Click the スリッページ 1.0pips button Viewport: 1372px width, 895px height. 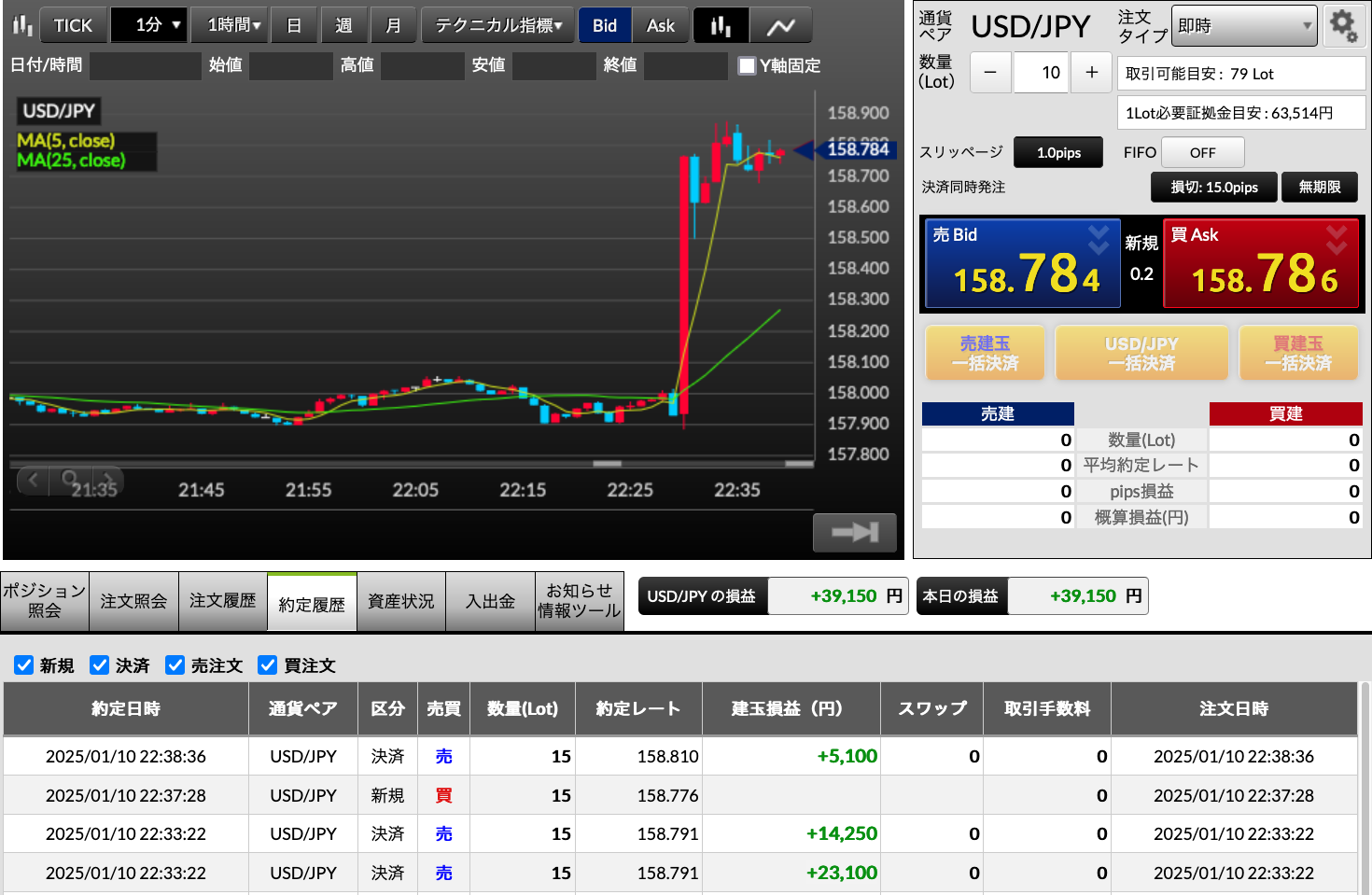pyautogui.click(x=1058, y=152)
